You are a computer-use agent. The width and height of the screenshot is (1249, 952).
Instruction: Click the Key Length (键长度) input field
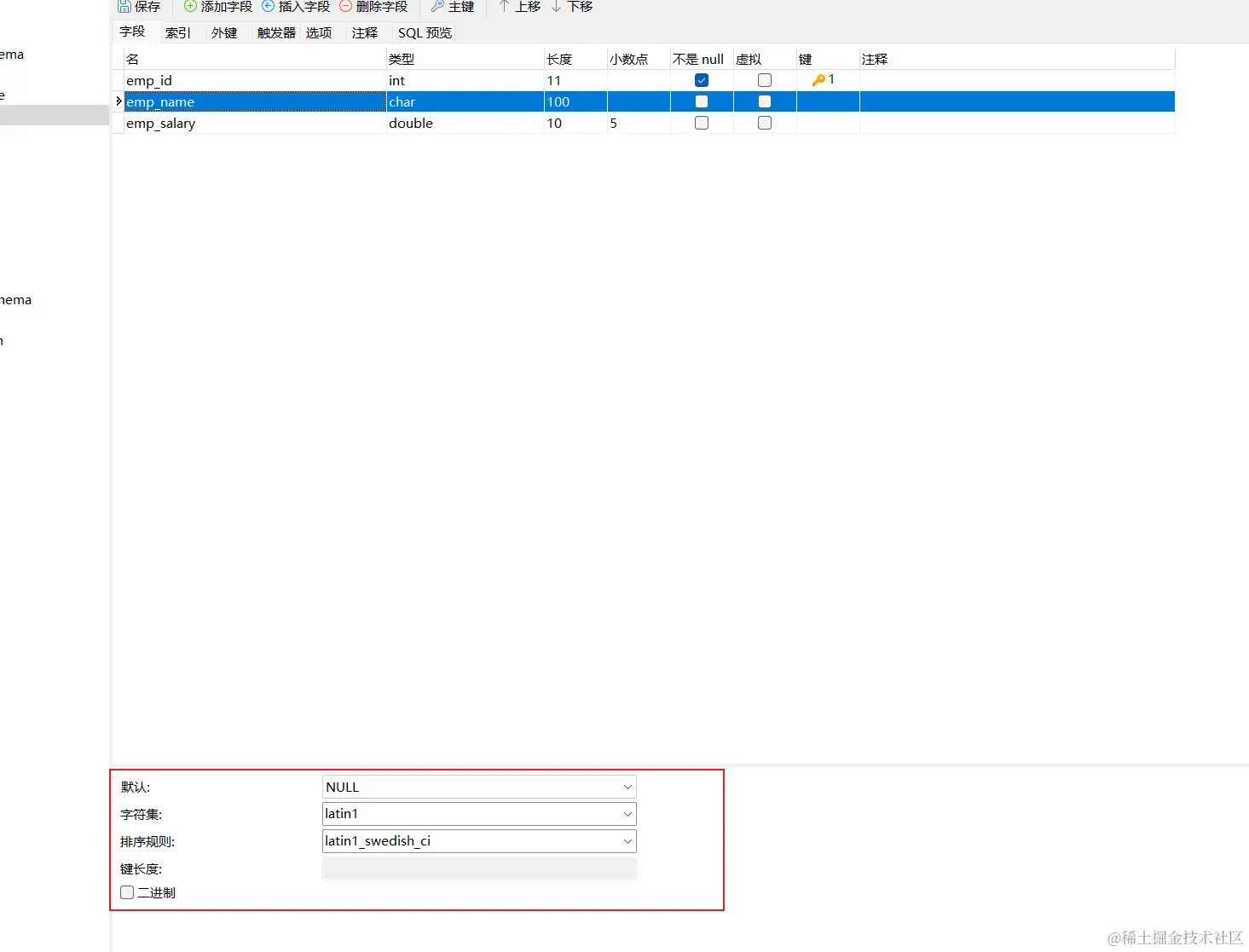point(479,868)
